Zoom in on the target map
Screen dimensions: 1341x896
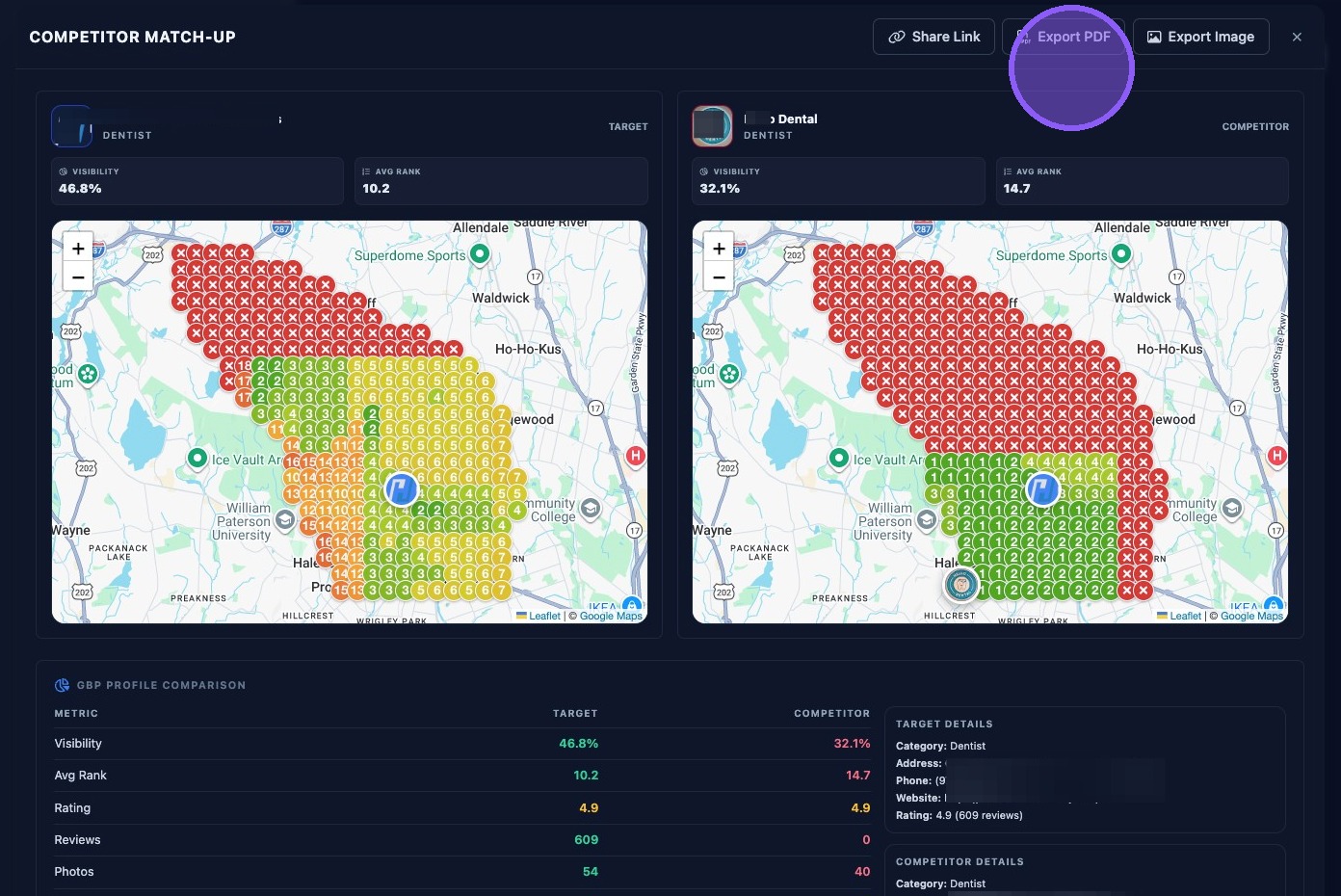coord(78,248)
